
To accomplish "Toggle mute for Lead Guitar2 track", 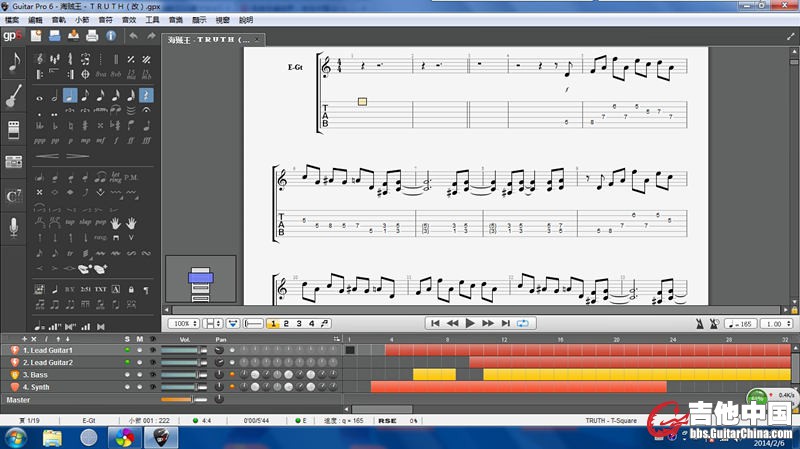I will pos(139,362).
